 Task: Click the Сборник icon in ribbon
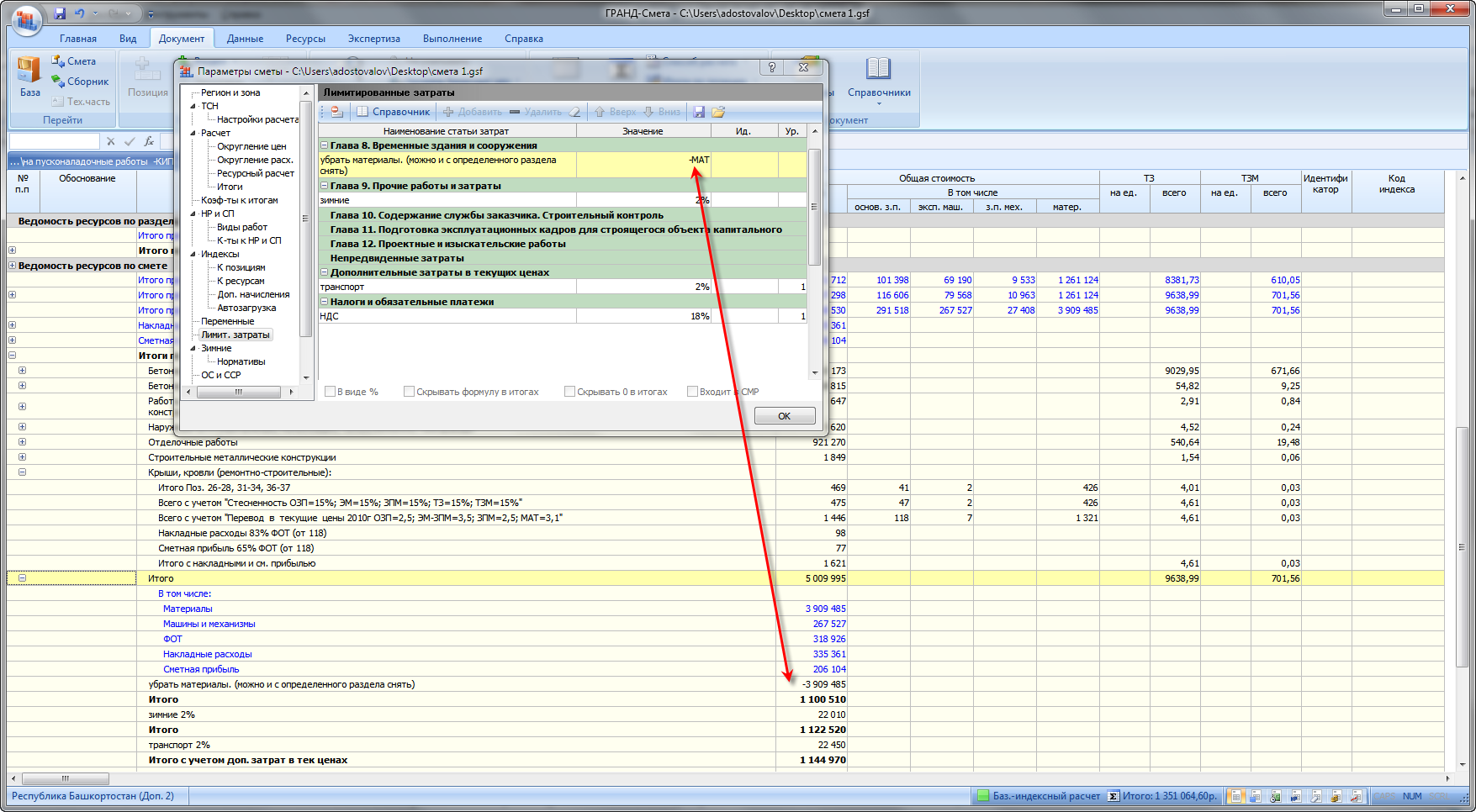pos(59,82)
